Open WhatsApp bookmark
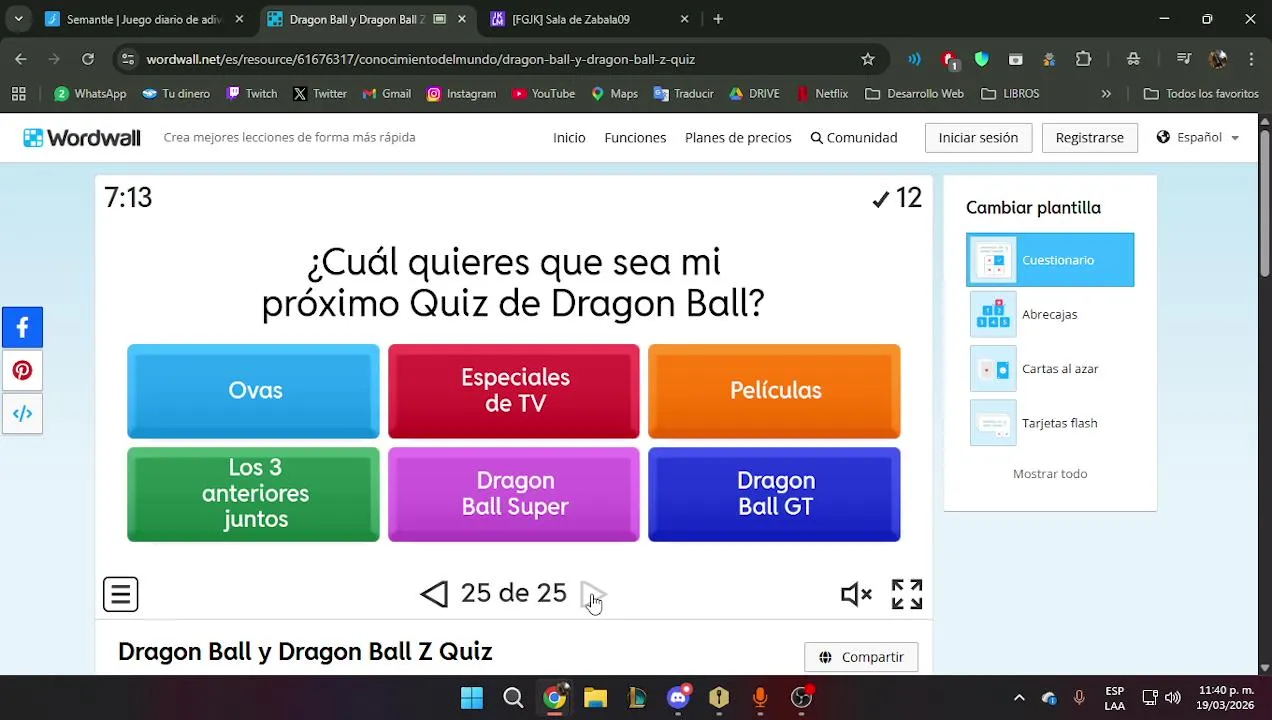 pos(90,94)
